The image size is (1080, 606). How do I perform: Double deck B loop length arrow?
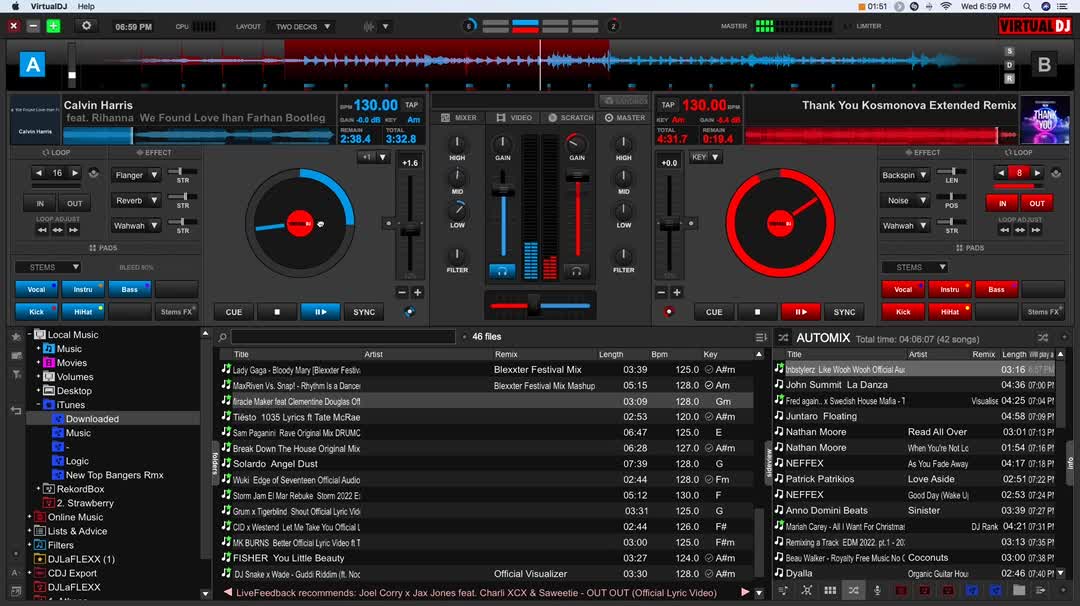coord(1037,173)
